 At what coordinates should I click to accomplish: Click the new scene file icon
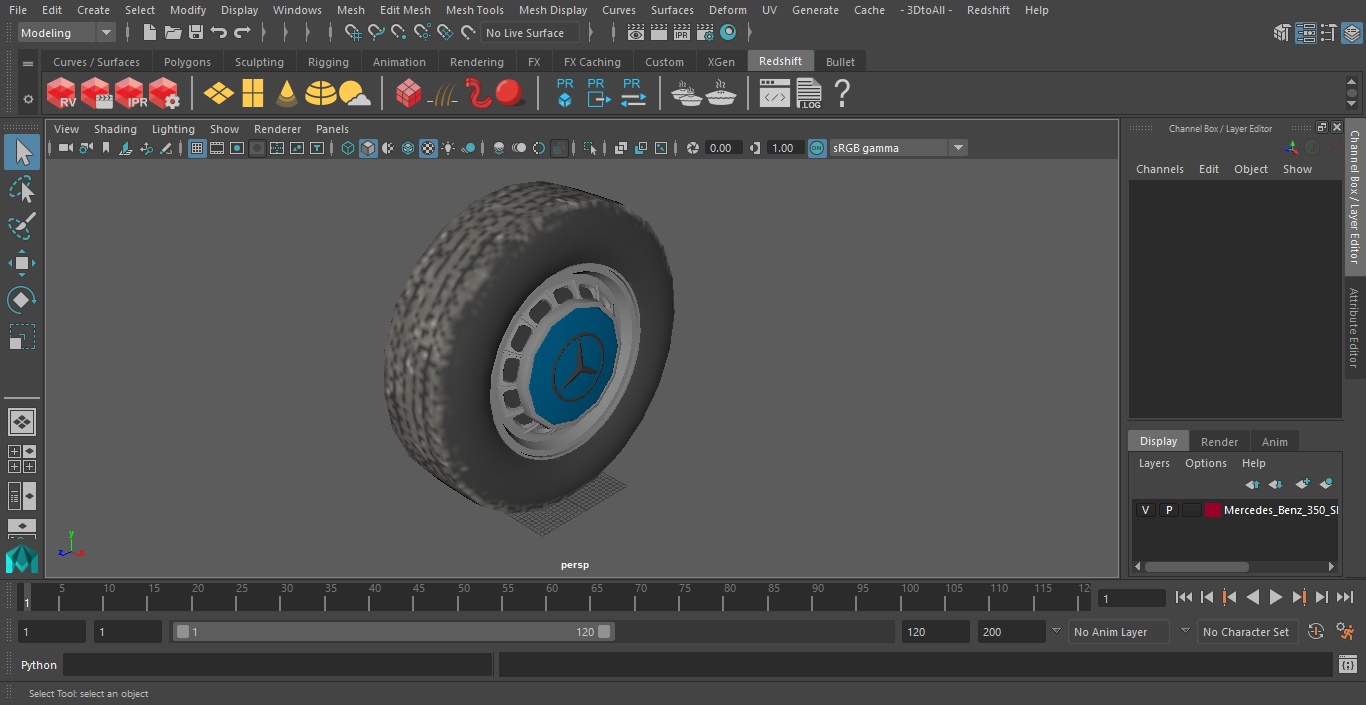149,33
